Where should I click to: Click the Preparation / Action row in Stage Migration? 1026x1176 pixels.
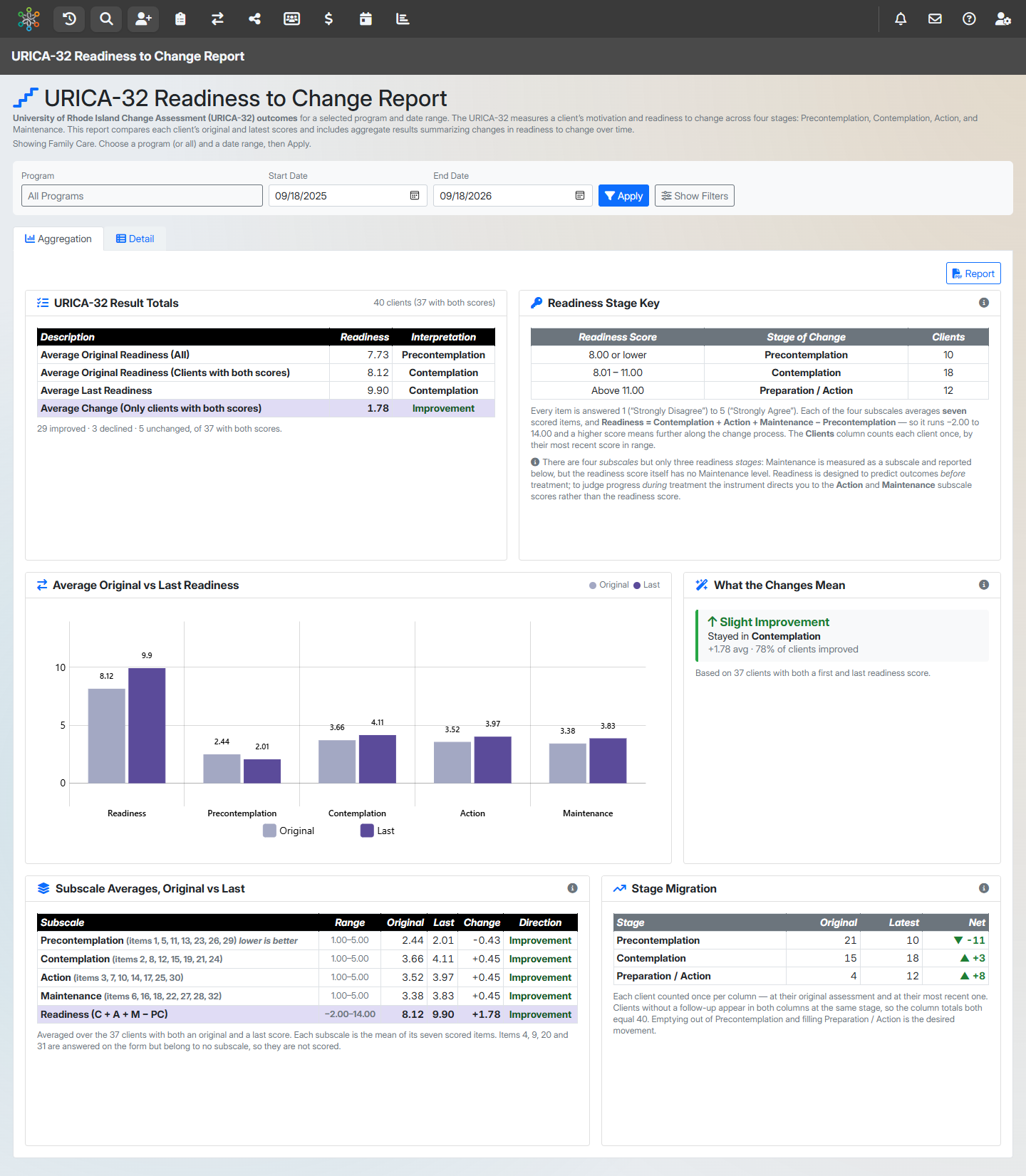click(x=801, y=976)
